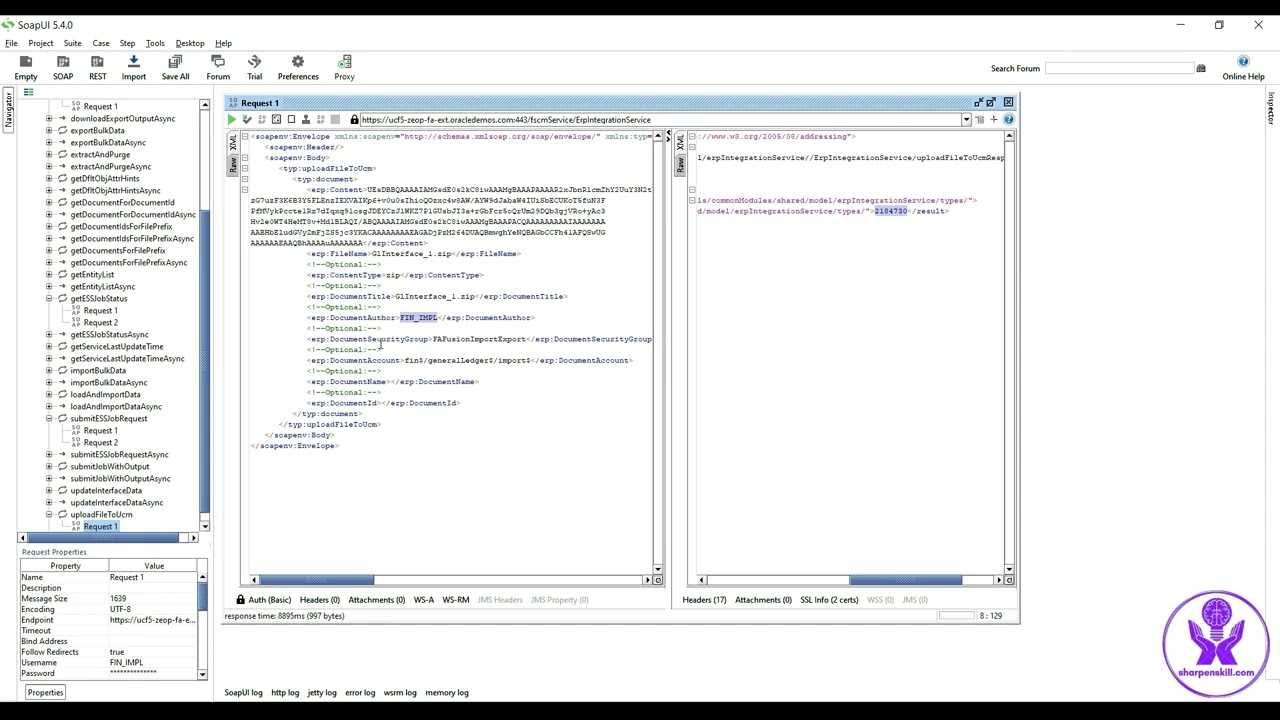This screenshot has width=1280, height=720.
Task: Open the Tools menu
Action: pos(155,43)
